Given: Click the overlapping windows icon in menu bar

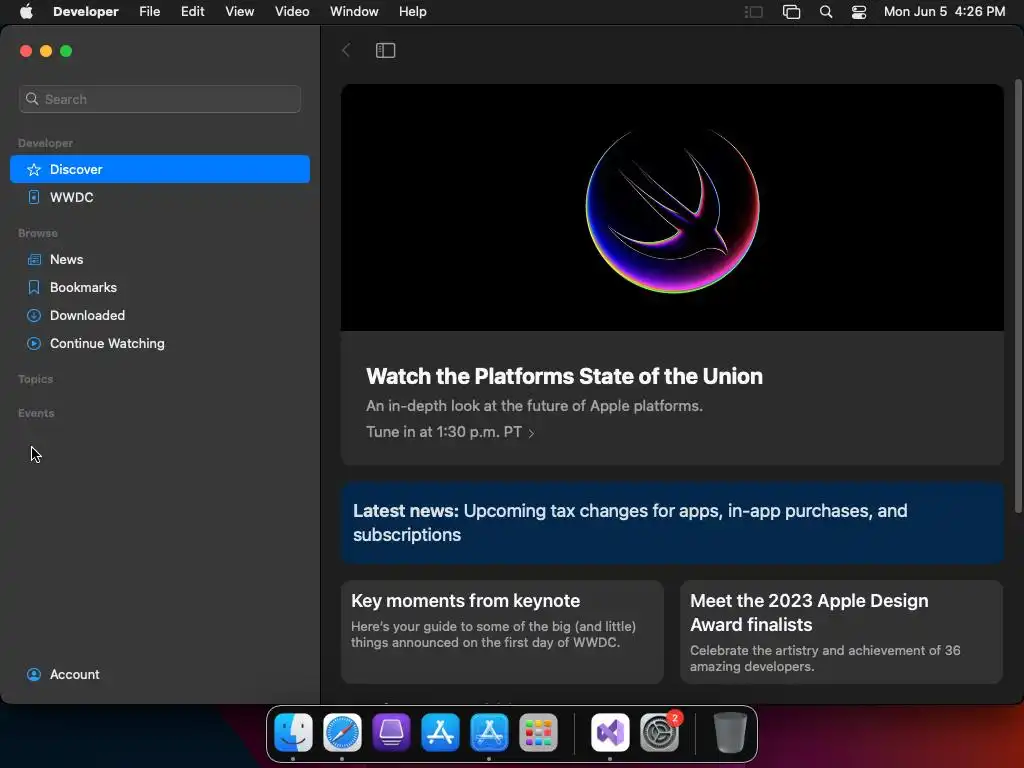Looking at the screenshot, I should 791,12.
